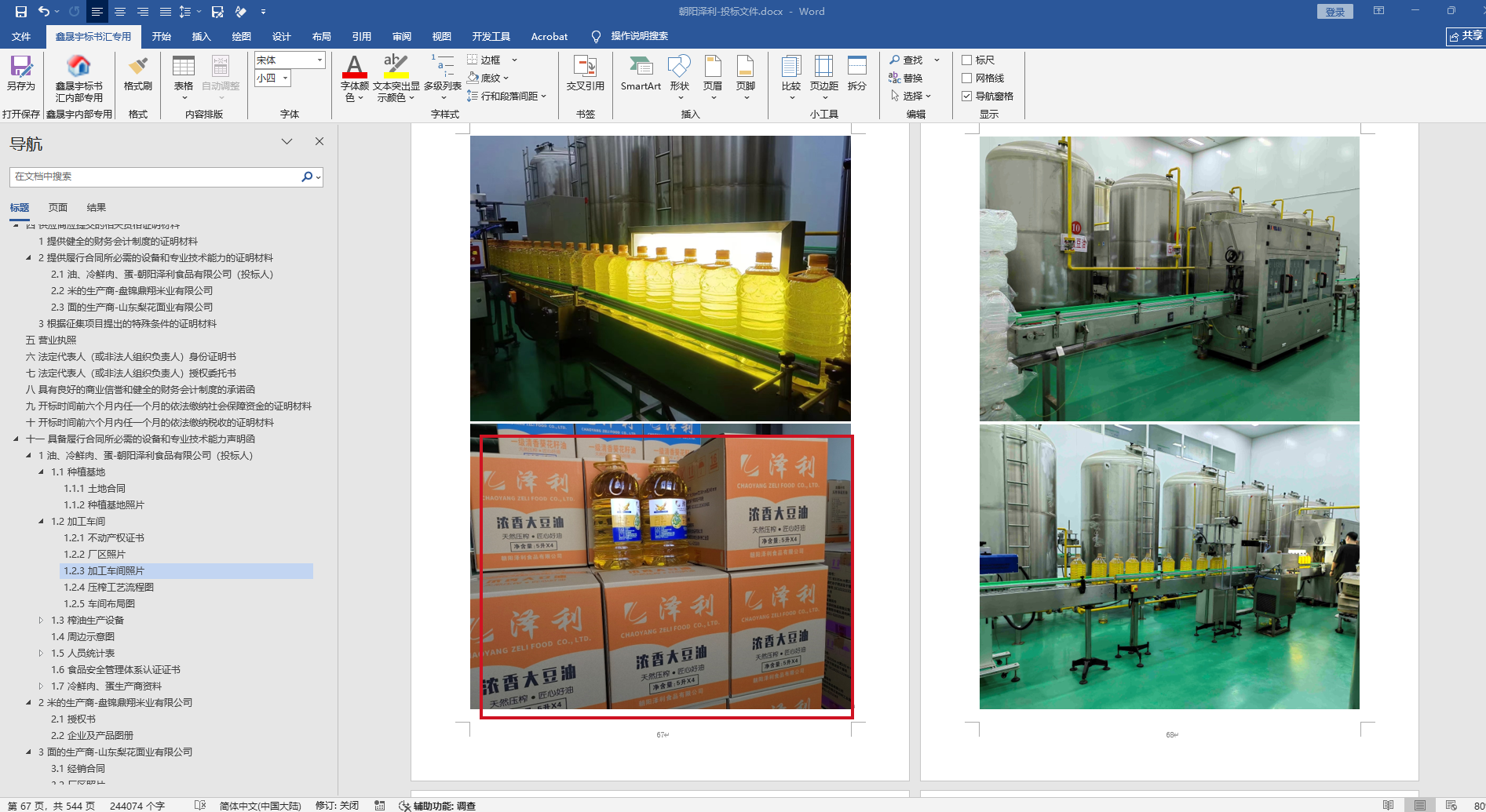1486x812 pixels.
Task: Apply justified alignment from the quick access toolbar
Action: coord(166,12)
